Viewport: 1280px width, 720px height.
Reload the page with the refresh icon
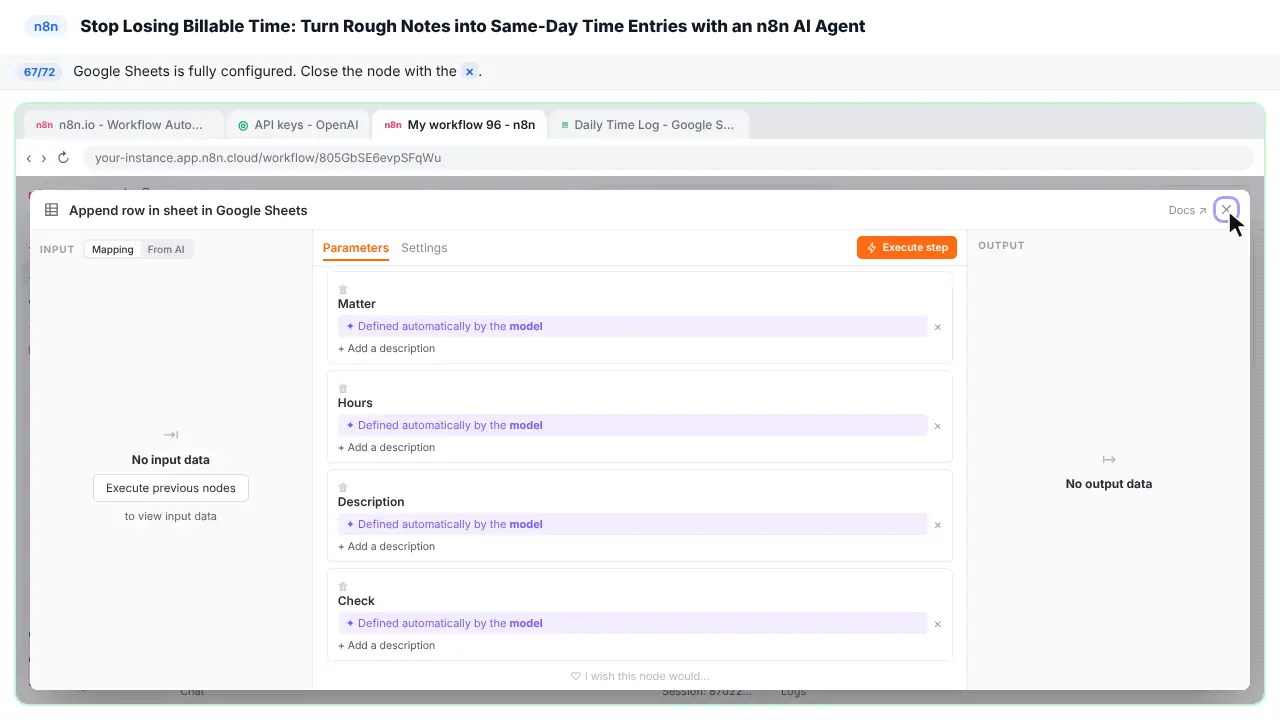tap(63, 158)
